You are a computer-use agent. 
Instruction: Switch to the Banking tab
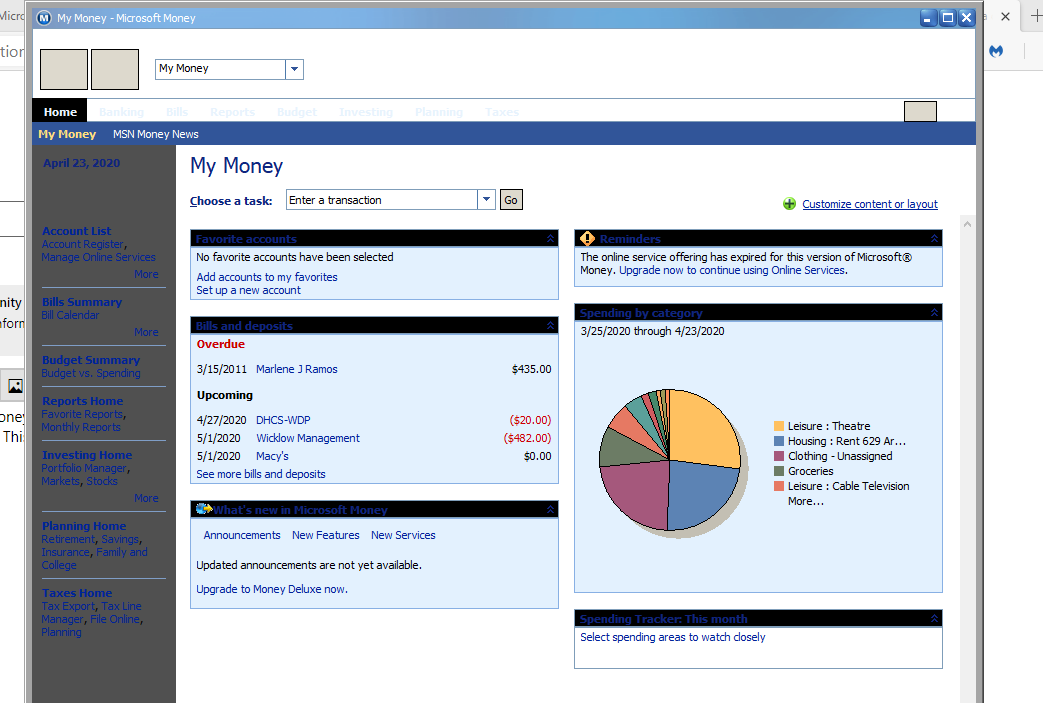coord(121,112)
